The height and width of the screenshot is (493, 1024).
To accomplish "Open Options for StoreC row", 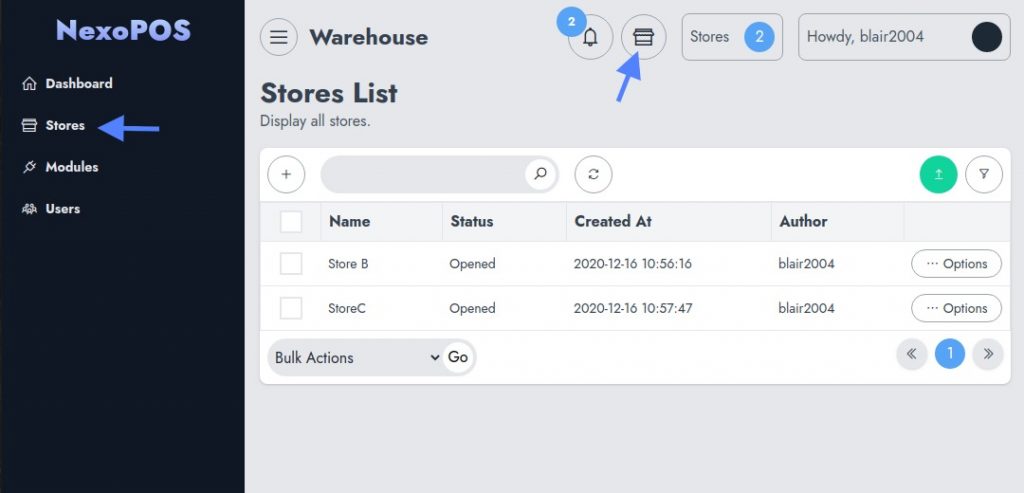I will (x=956, y=308).
